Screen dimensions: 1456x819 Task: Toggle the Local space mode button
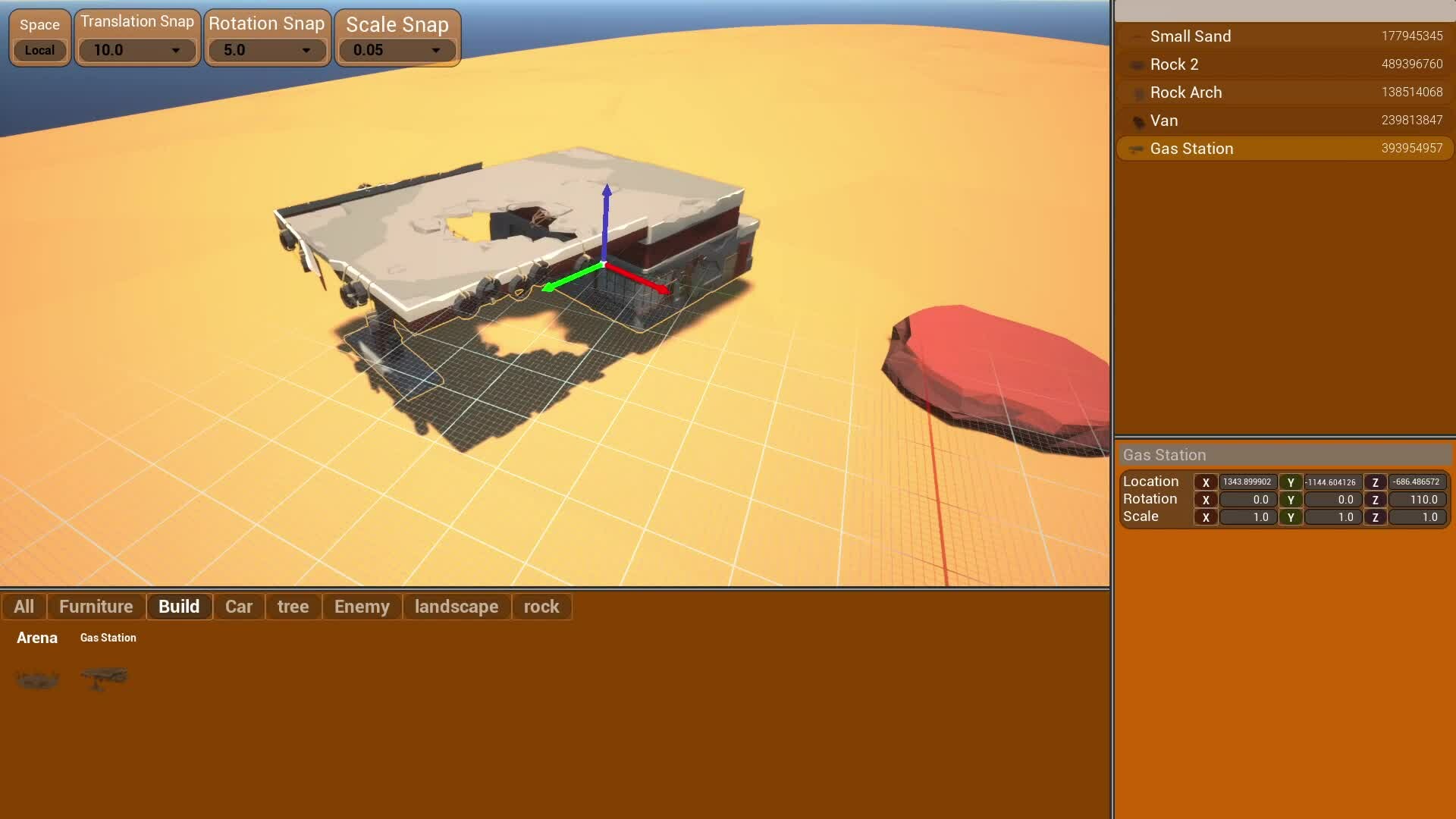39,50
